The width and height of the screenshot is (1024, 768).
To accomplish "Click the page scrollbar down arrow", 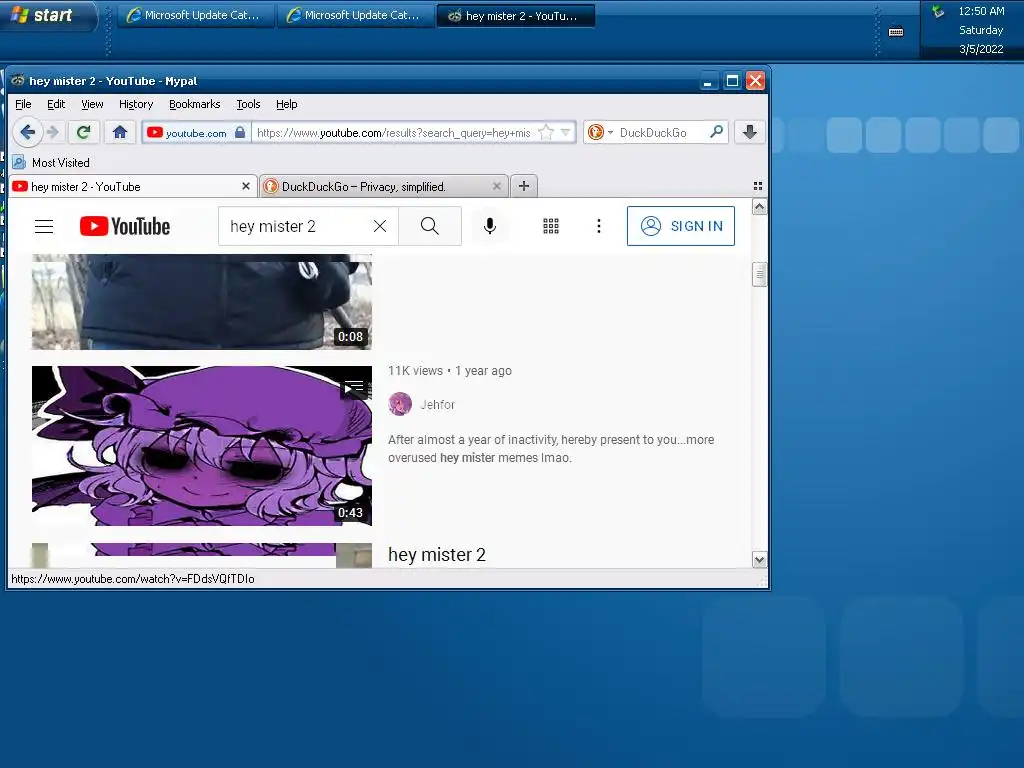I will tap(759, 560).
